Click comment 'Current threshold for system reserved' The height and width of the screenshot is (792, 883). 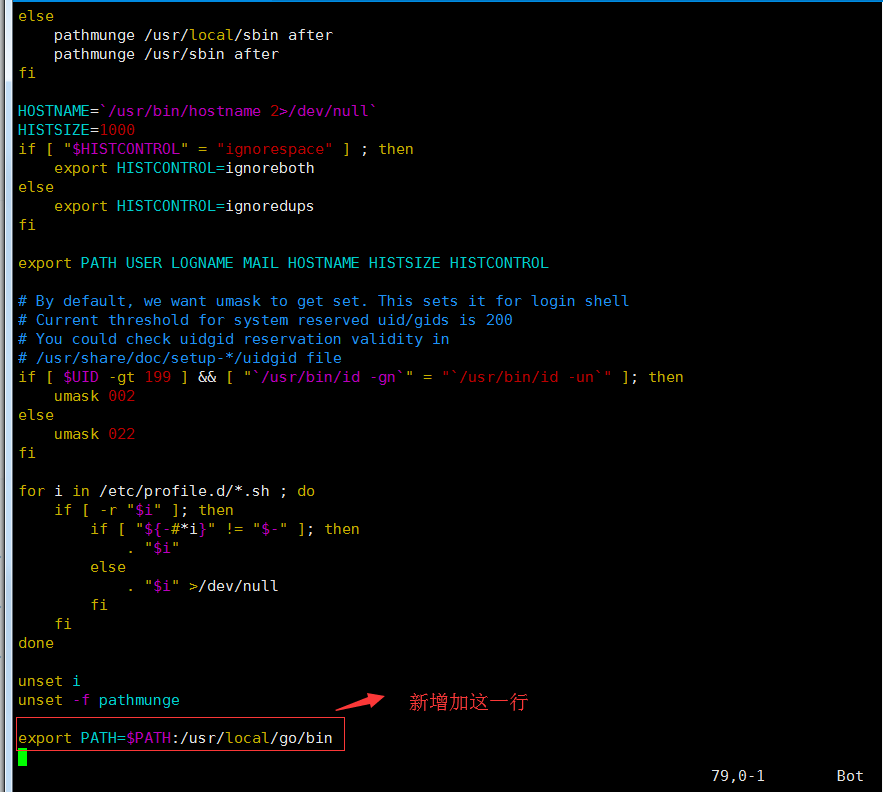pos(265,320)
